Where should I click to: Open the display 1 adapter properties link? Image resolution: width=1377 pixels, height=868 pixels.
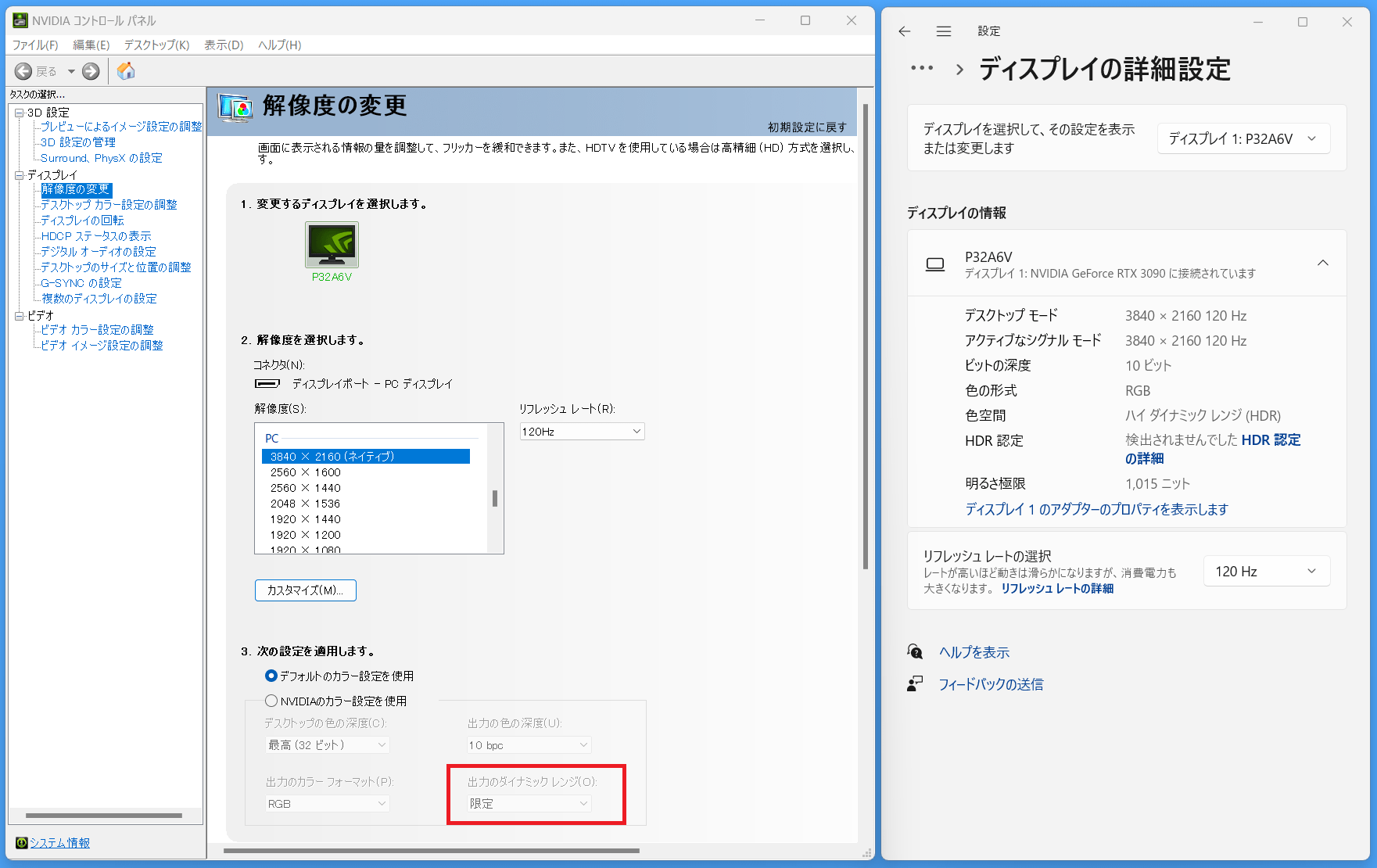point(1097,509)
